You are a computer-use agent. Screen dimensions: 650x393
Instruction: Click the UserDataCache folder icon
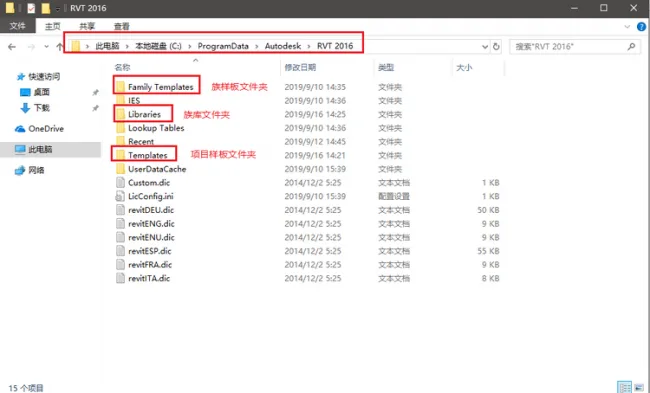pos(120,169)
